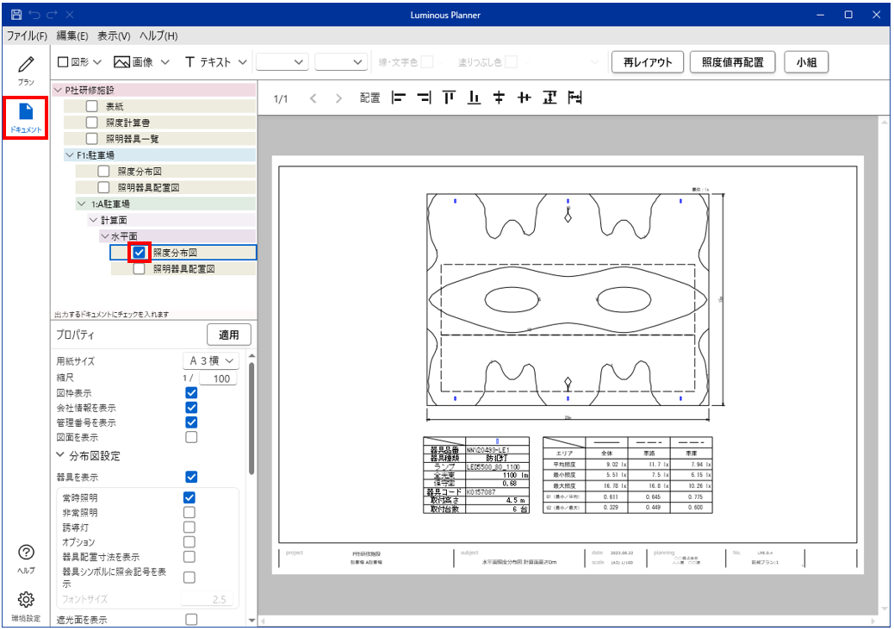Check the 表紙 document checkbox
The image size is (894, 629).
[92, 106]
